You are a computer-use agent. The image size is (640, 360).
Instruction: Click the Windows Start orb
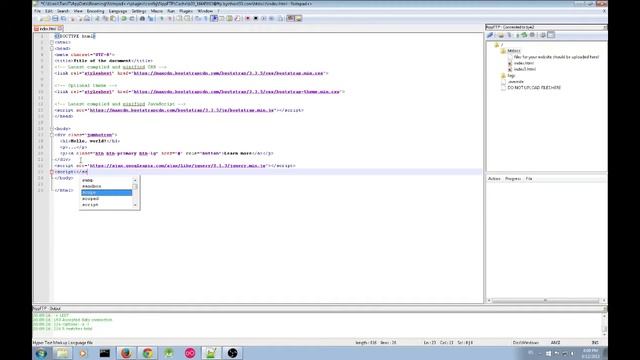tap(41, 353)
